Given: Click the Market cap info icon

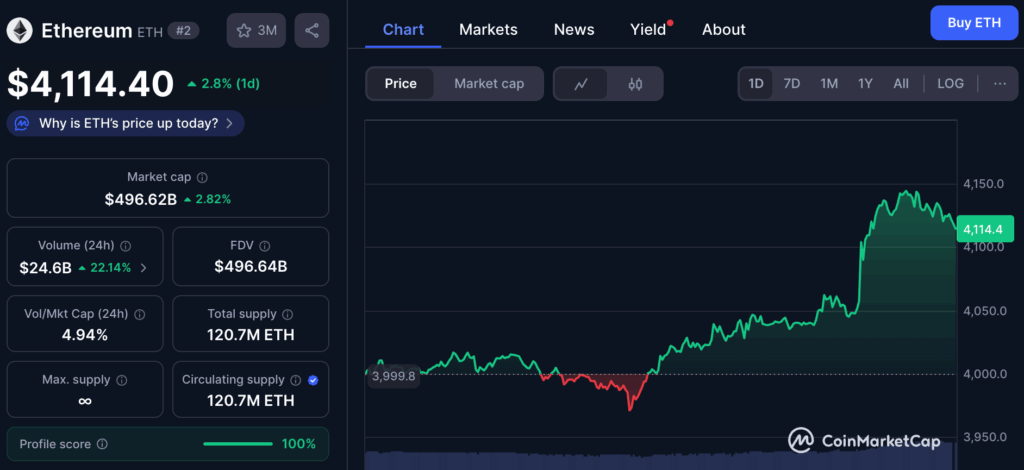Looking at the screenshot, I should pyautogui.click(x=202, y=177).
